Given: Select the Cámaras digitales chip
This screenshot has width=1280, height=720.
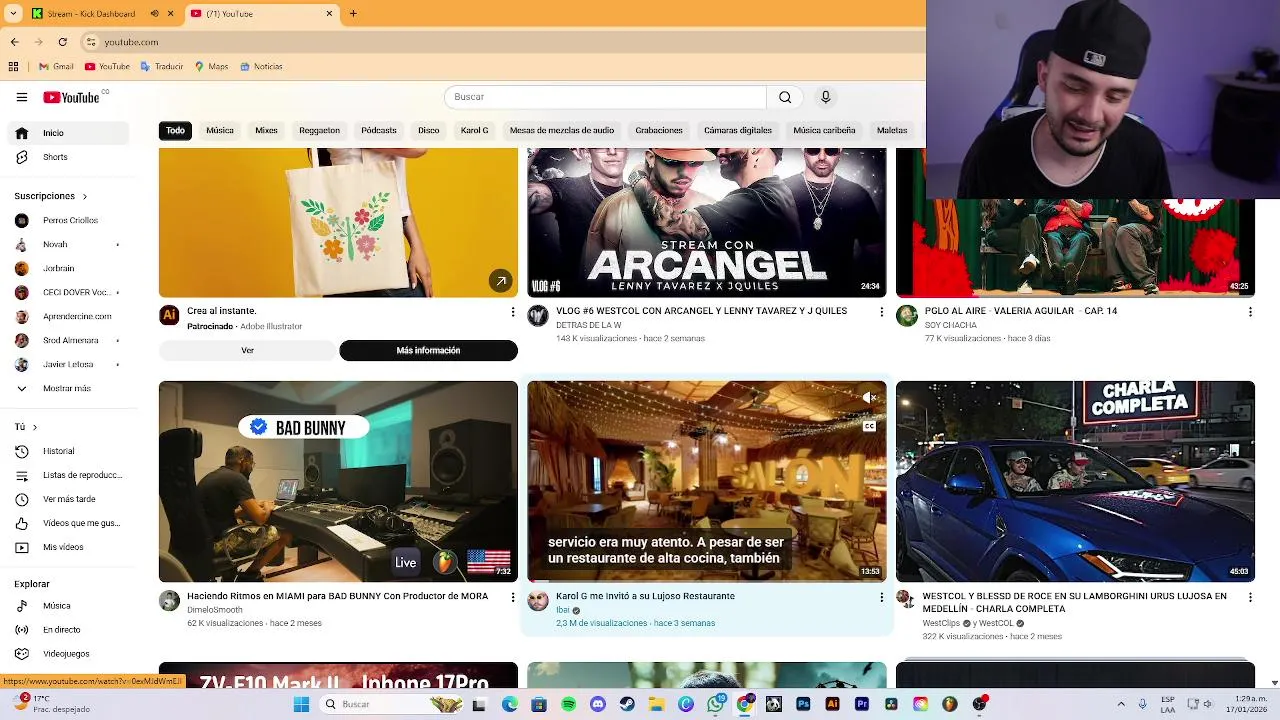Looking at the screenshot, I should [x=738, y=131].
